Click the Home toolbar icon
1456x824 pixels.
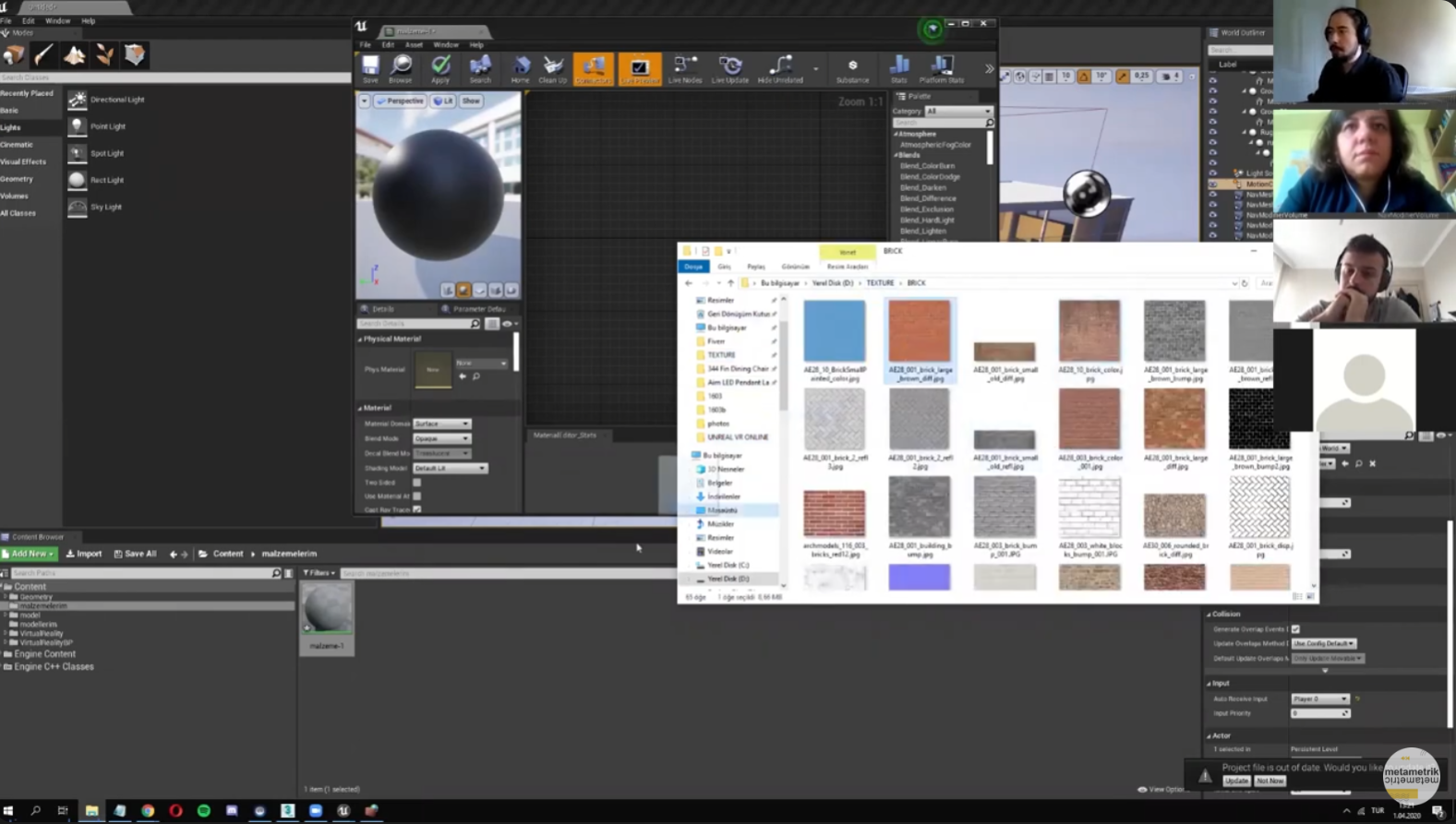[x=521, y=69]
